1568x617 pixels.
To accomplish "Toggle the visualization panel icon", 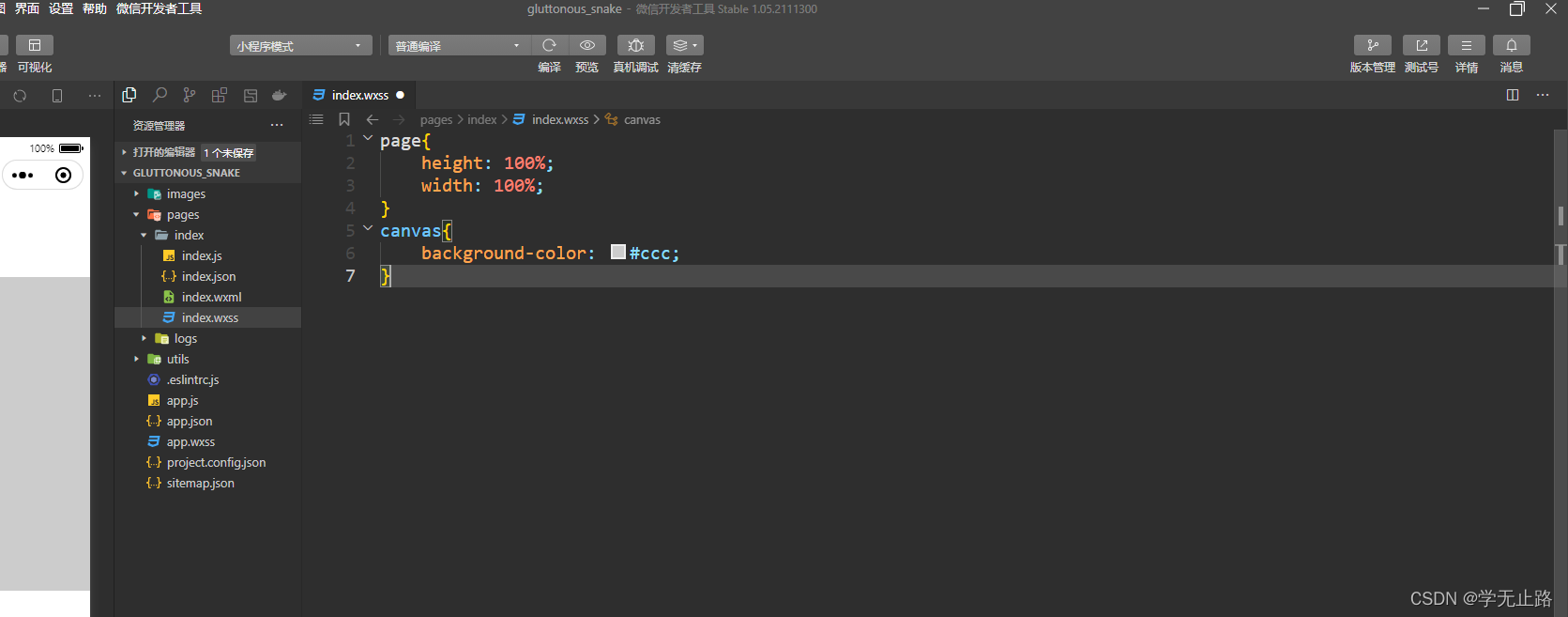I will [x=35, y=45].
